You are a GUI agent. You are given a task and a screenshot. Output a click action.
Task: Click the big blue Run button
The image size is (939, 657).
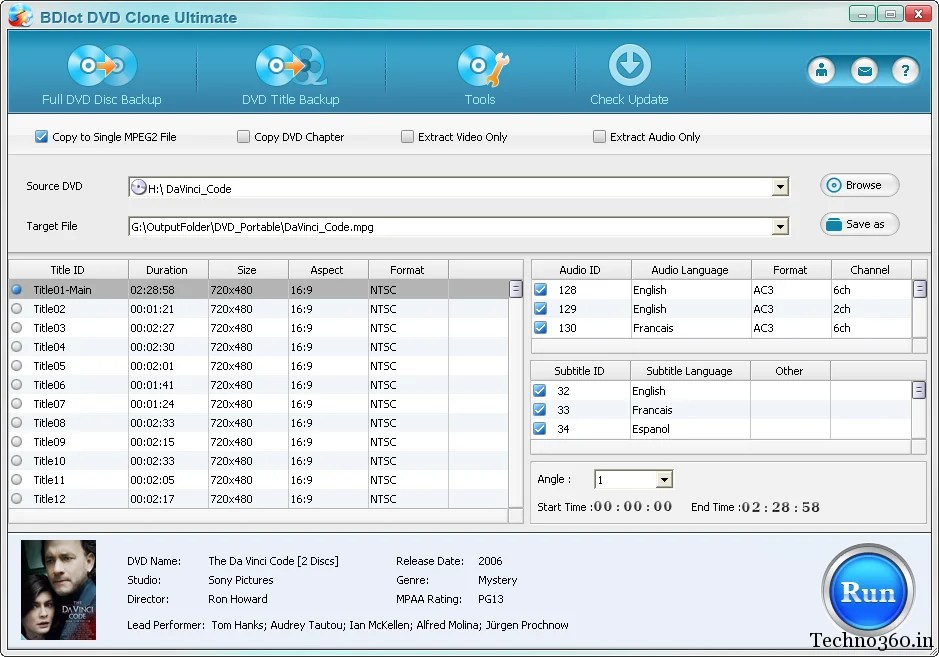pos(868,591)
